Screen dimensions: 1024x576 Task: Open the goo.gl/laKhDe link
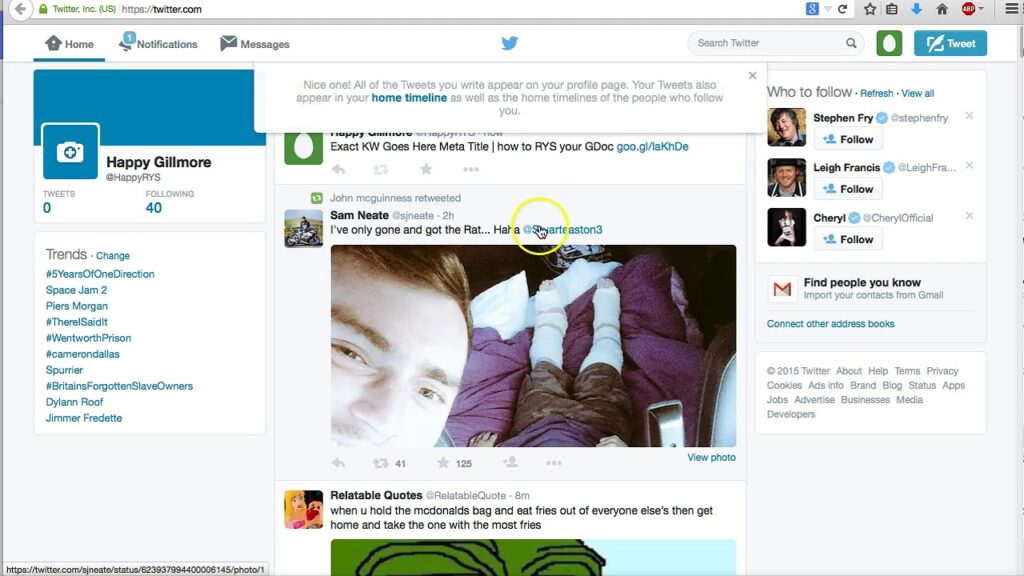(652, 146)
